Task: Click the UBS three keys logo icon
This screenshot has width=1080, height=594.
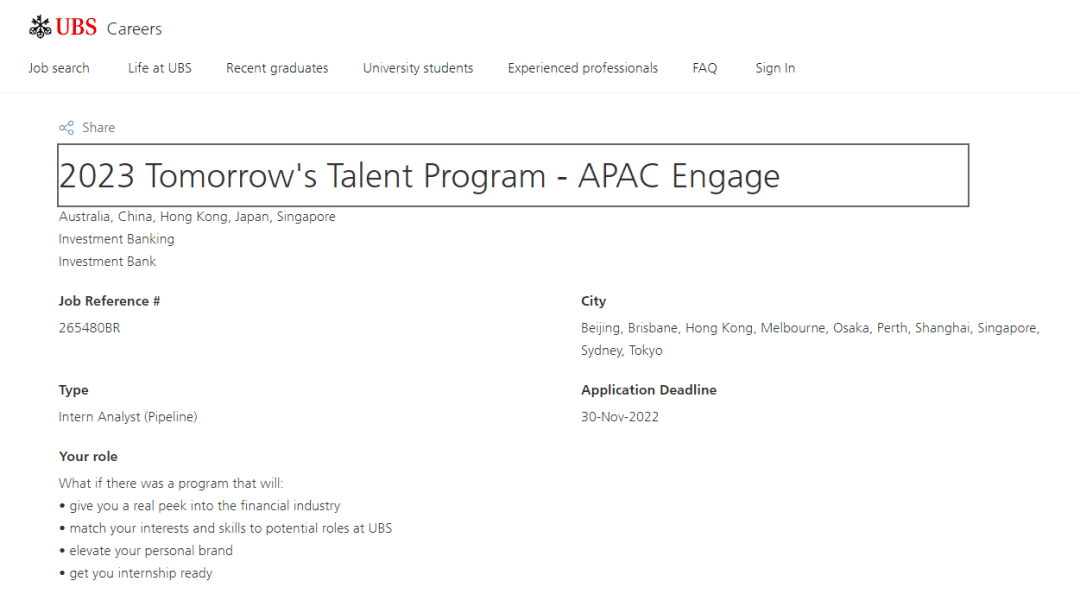Action: [x=40, y=27]
